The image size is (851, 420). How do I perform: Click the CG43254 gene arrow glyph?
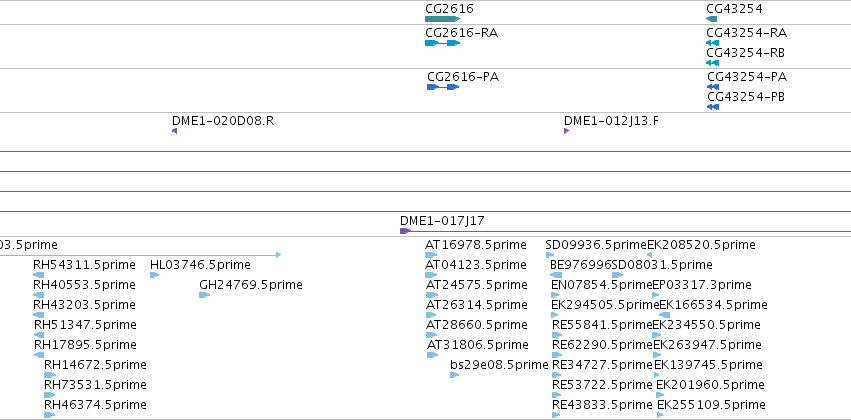coord(712,19)
